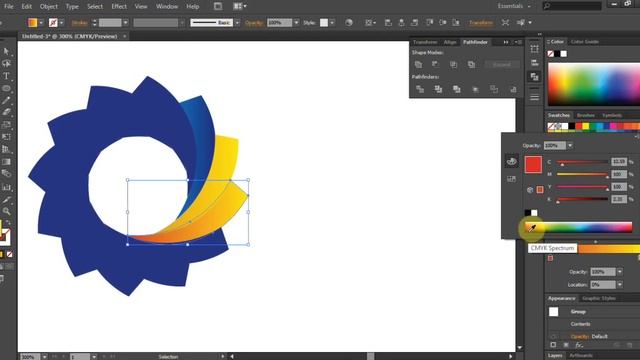Click the Unite shape mode icon
Screen dimensions: 640x360
point(418,64)
